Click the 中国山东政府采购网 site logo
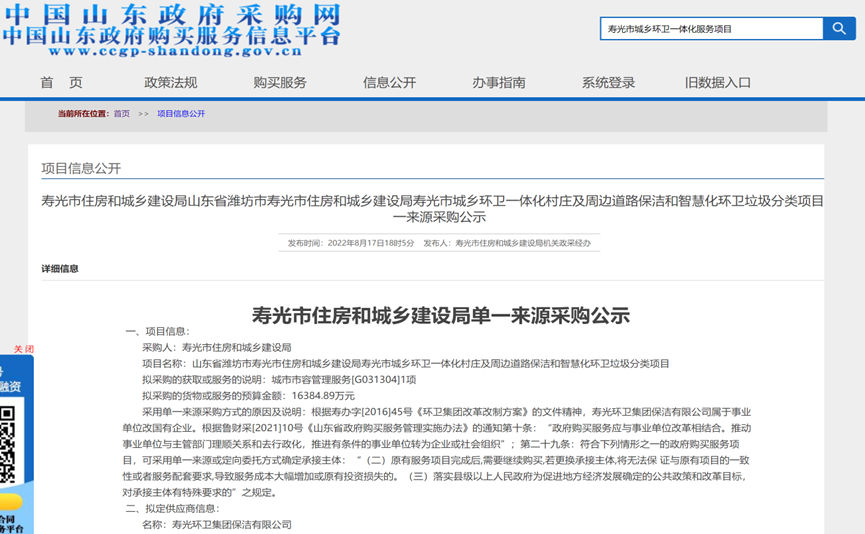The width and height of the screenshot is (865, 534). pyautogui.click(x=172, y=15)
